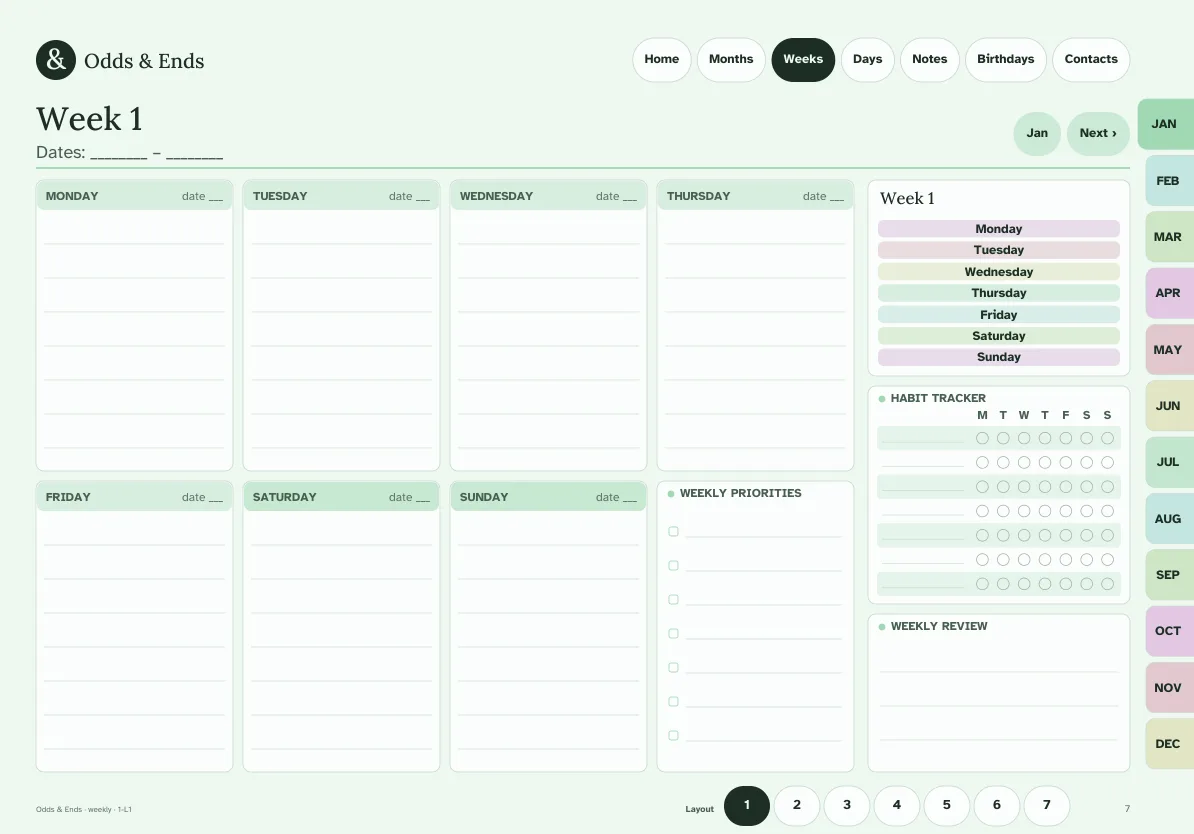The height and width of the screenshot is (834, 1194).
Task: Click the TUESDAY date field
Action: 410,197
